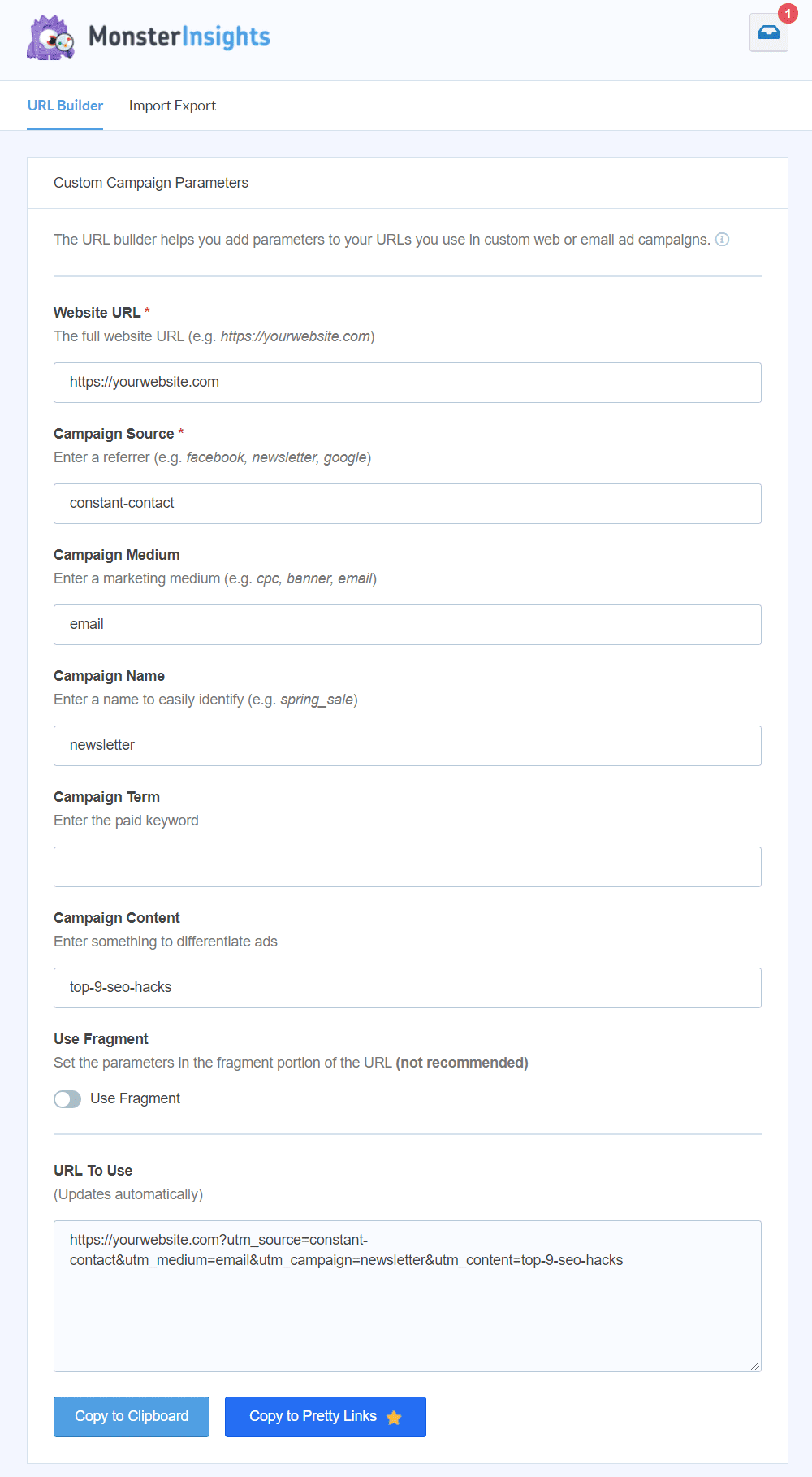Click inside the Website URL field
The image size is (812, 1477).
pos(407,382)
